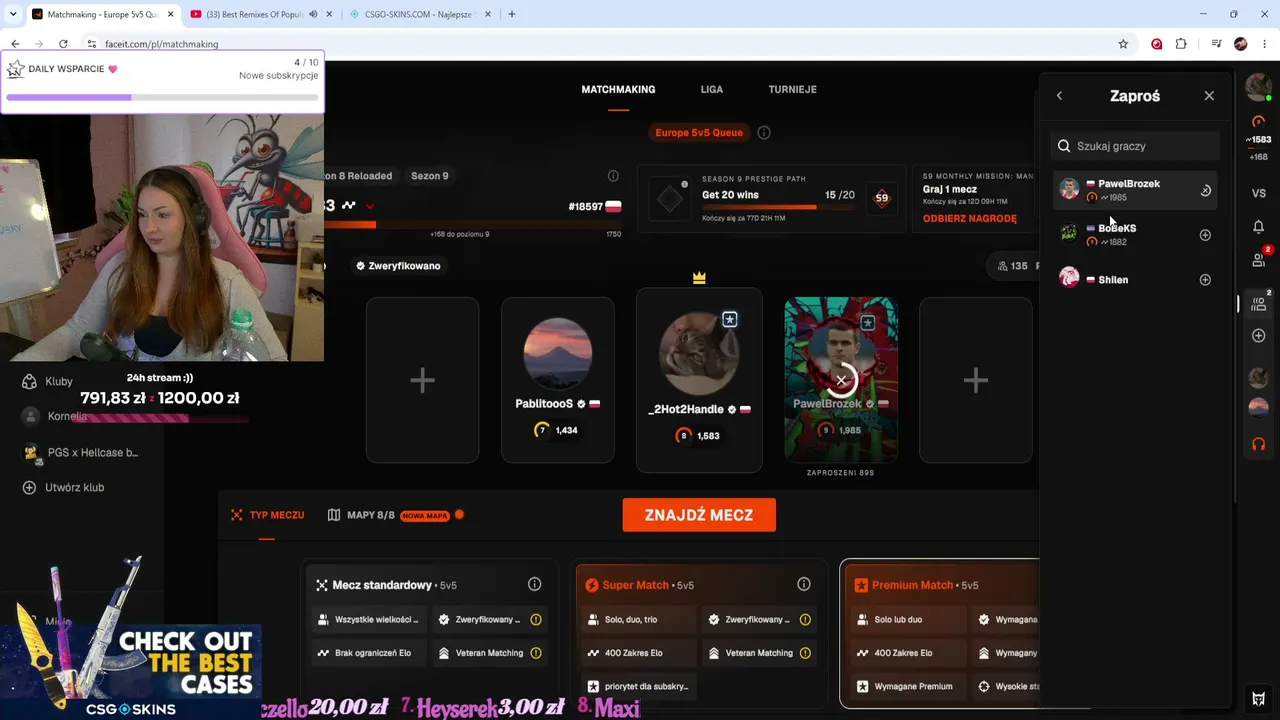1280x720 pixels.
Task: Go back using the browser back arrow
Action: point(15,44)
